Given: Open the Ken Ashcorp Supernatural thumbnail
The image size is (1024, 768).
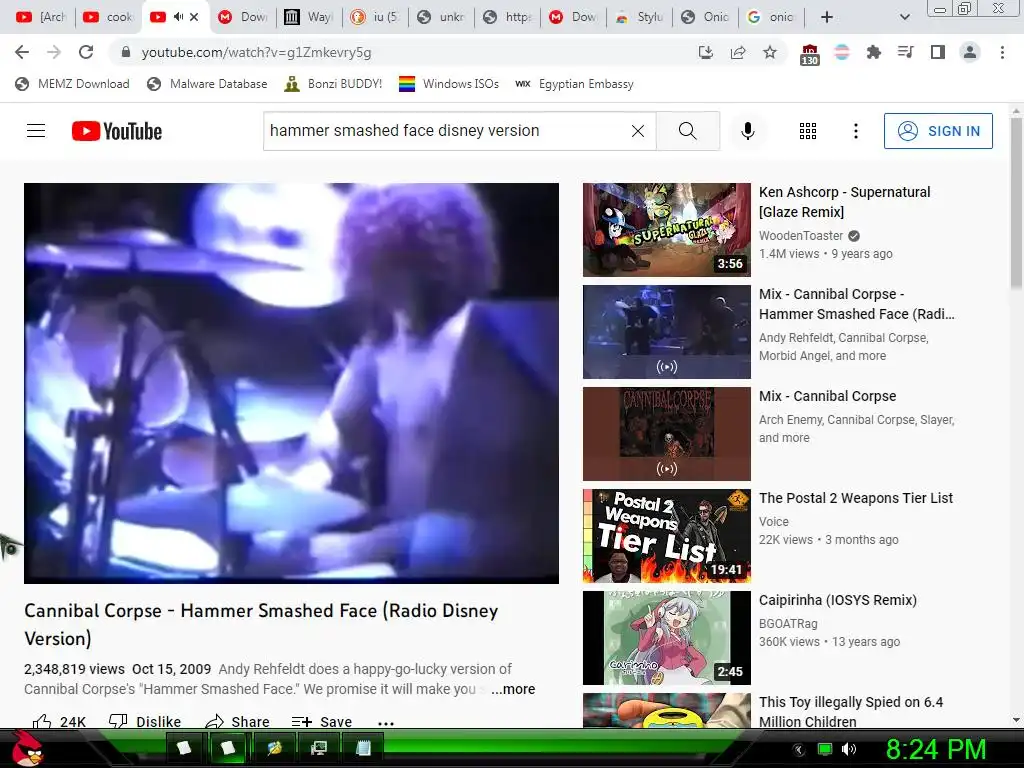Looking at the screenshot, I should (x=667, y=230).
